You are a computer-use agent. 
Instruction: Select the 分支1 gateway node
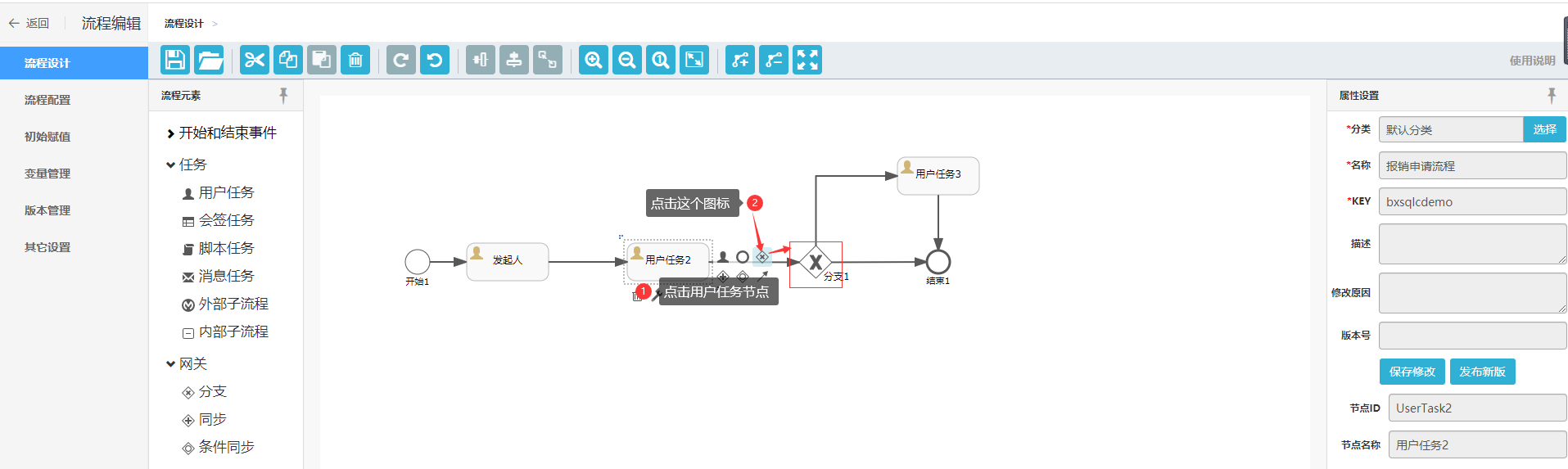pos(816,262)
